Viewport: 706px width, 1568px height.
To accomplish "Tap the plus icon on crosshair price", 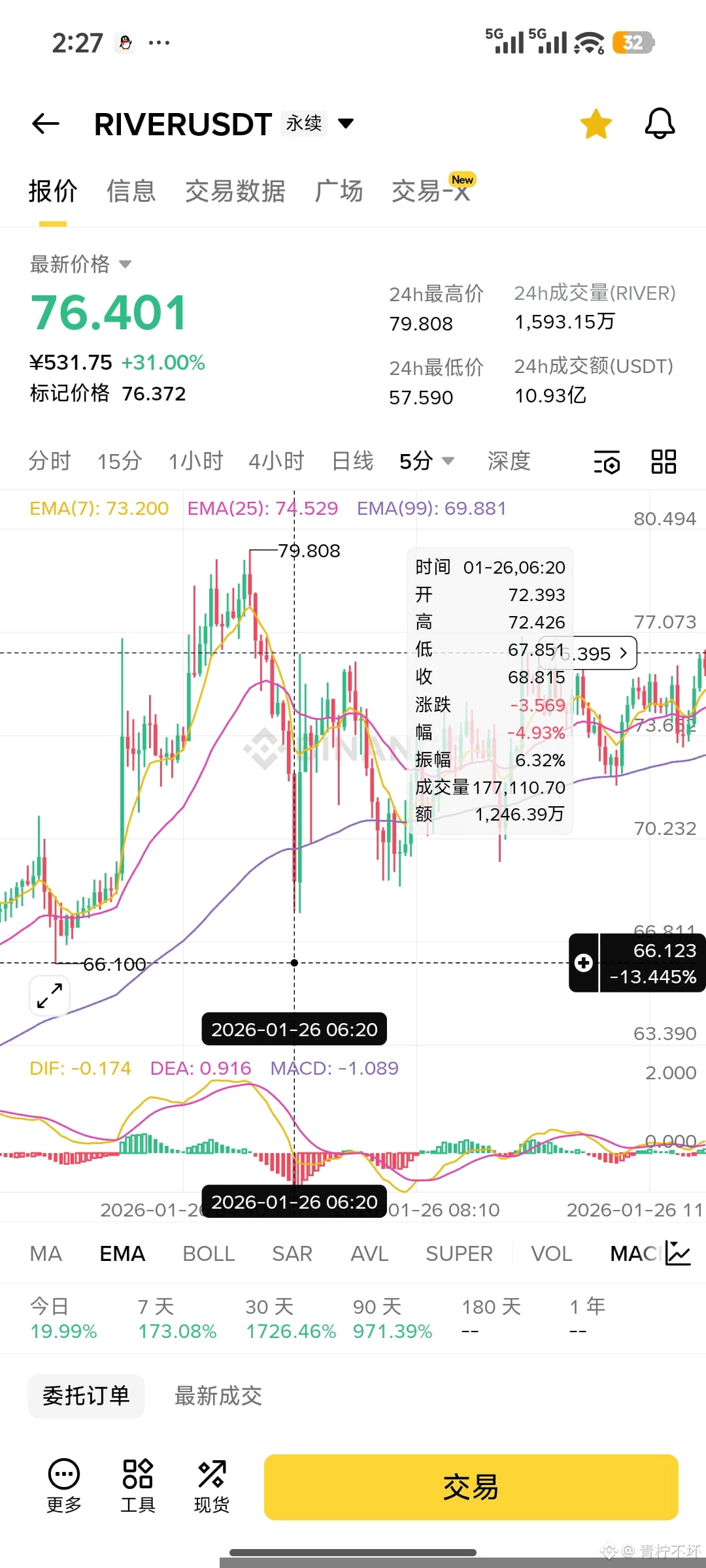I will click(x=584, y=962).
